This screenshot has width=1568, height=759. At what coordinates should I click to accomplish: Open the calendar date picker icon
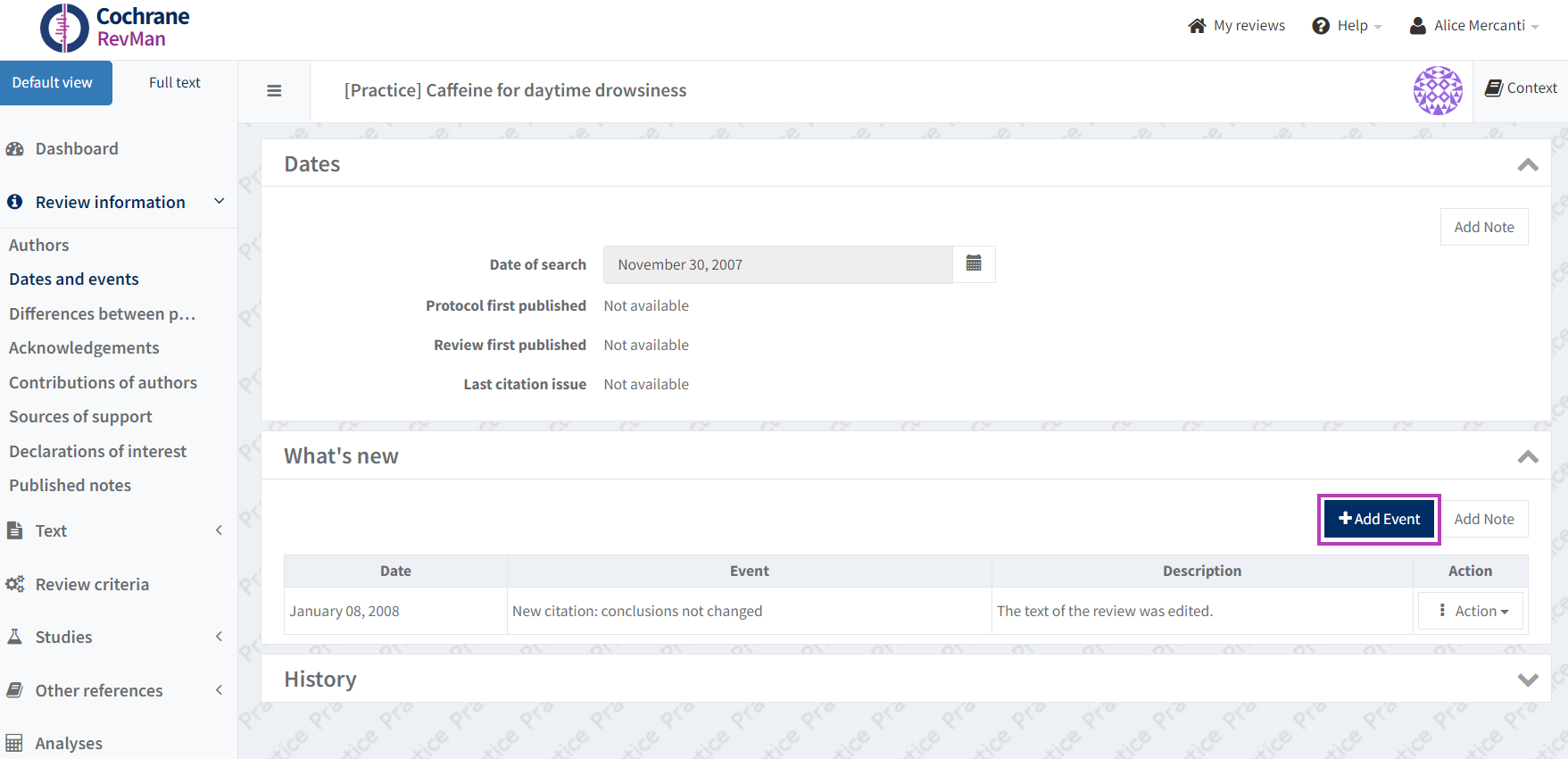(974, 264)
